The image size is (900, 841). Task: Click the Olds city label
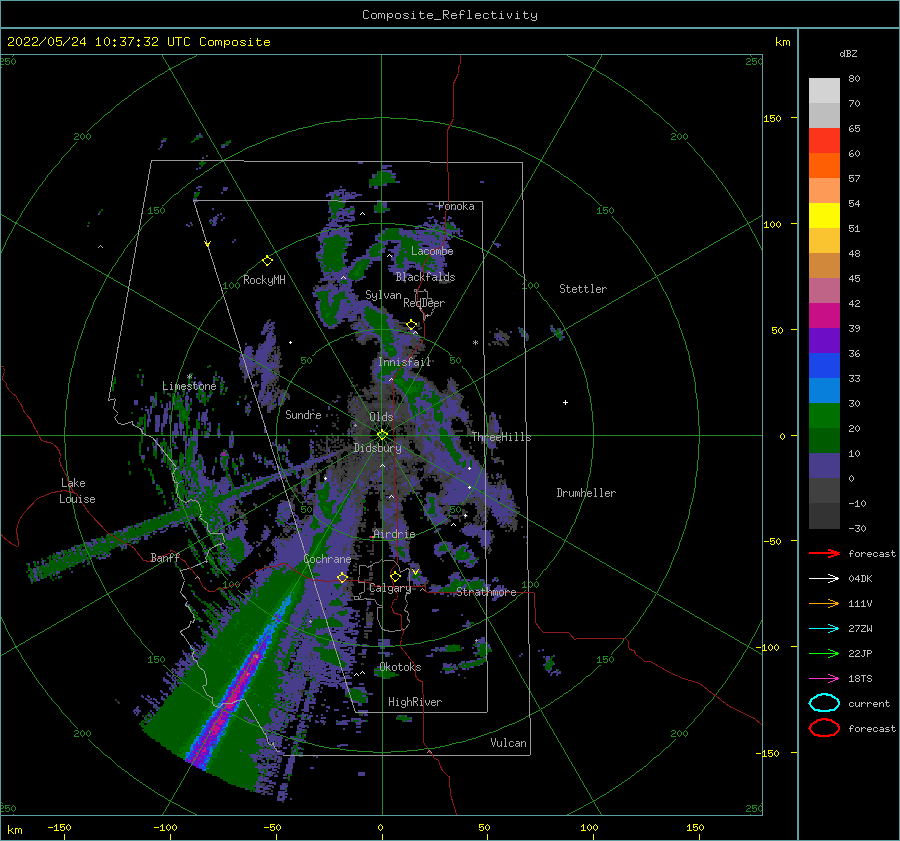tap(381, 417)
